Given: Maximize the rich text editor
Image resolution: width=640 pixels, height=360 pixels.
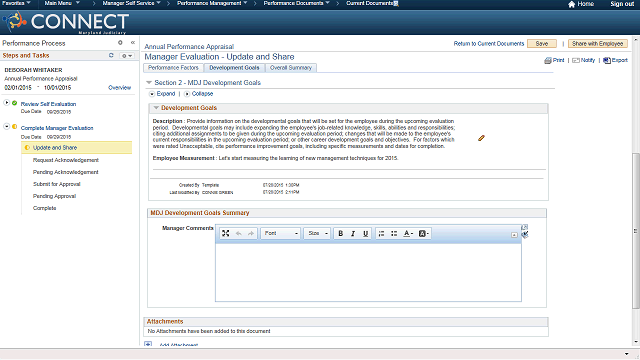Looking at the screenshot, I should [225, 233].
